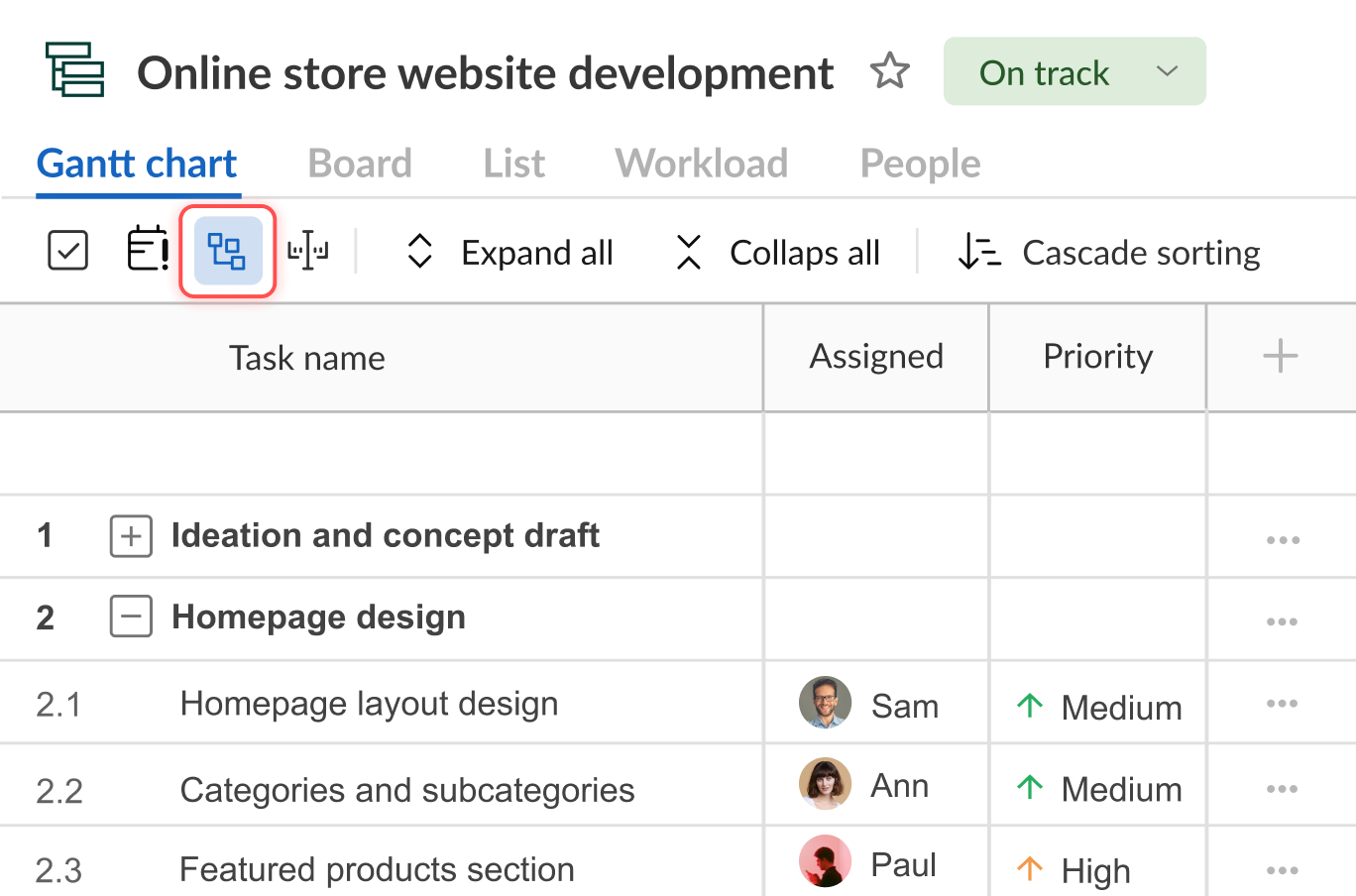The width and height of the screenshot is (1356, 896).
Task: Click the project hierarchy logo icon
Action: click(74, 70)
